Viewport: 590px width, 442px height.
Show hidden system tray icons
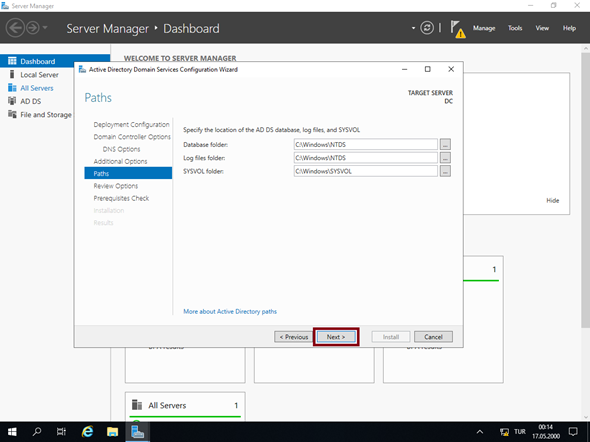(x=480, y=432)
